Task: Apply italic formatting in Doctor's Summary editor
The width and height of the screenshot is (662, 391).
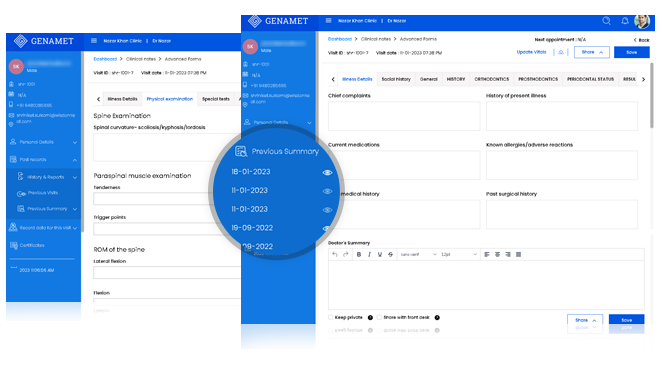Action: click(x=369, y=254)
